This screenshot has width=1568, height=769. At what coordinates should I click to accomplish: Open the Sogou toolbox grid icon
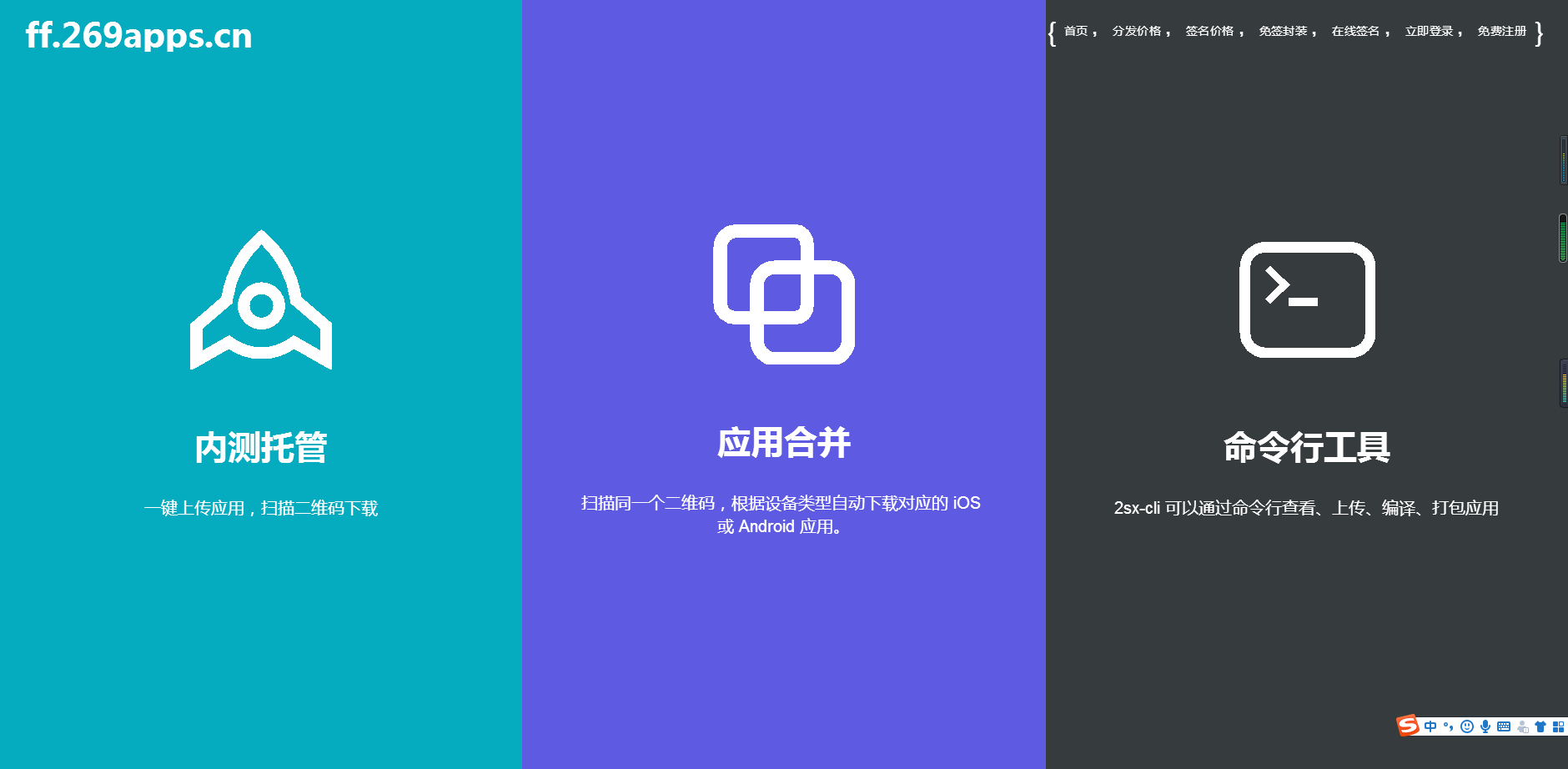(x=1558, y=726)
